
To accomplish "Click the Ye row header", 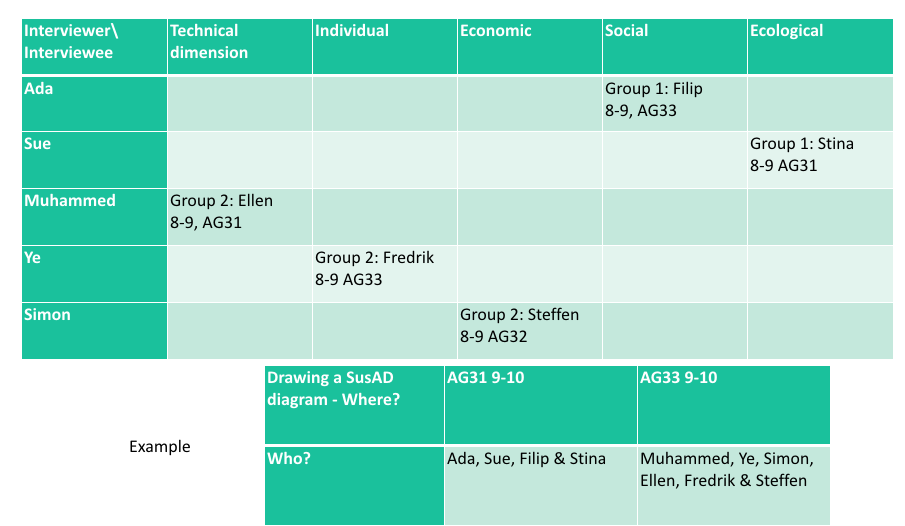I will click(x=95, y=274).
